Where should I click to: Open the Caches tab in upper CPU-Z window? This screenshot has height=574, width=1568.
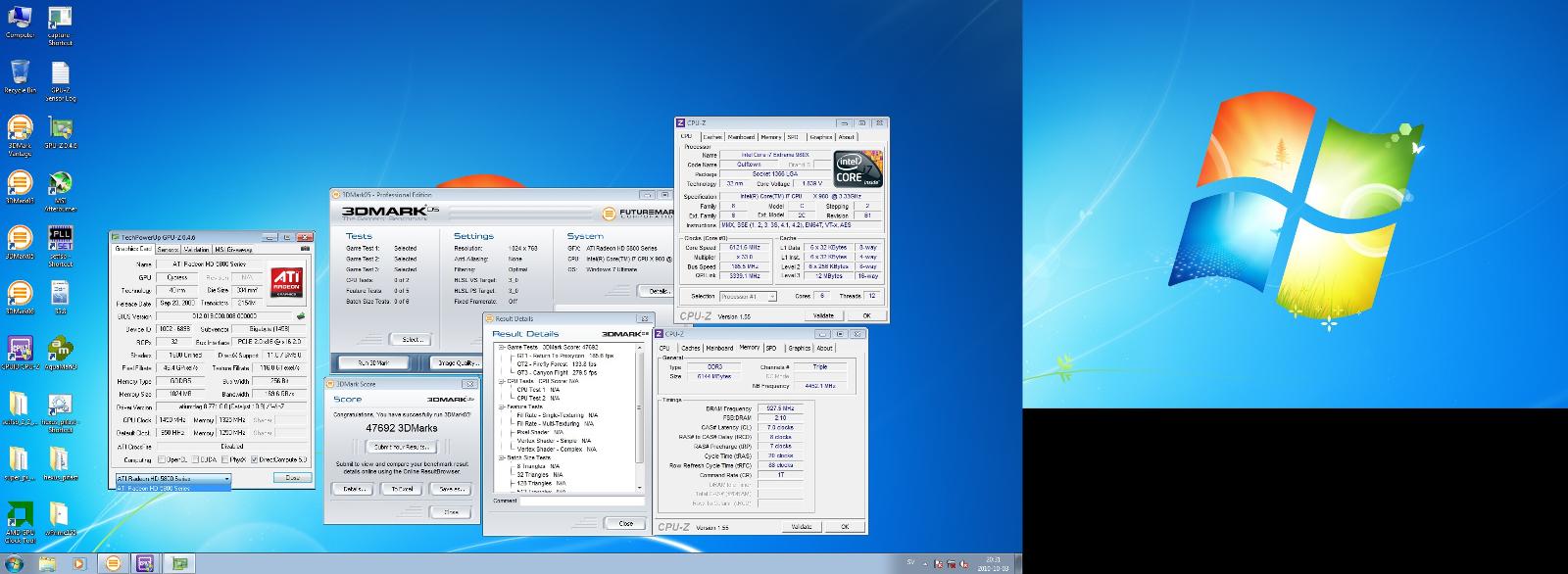[x=711, y=137]
